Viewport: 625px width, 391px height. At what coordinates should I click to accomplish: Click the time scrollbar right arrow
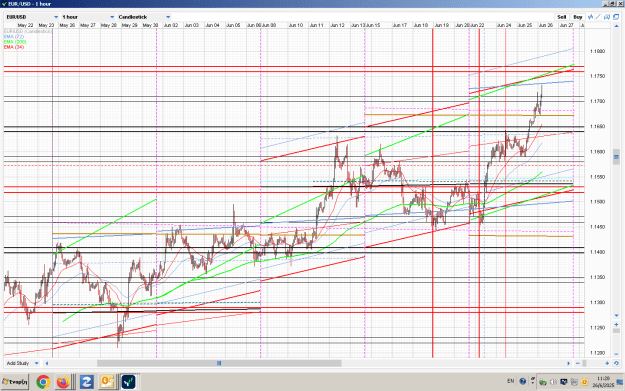click(x=568, y=363)
